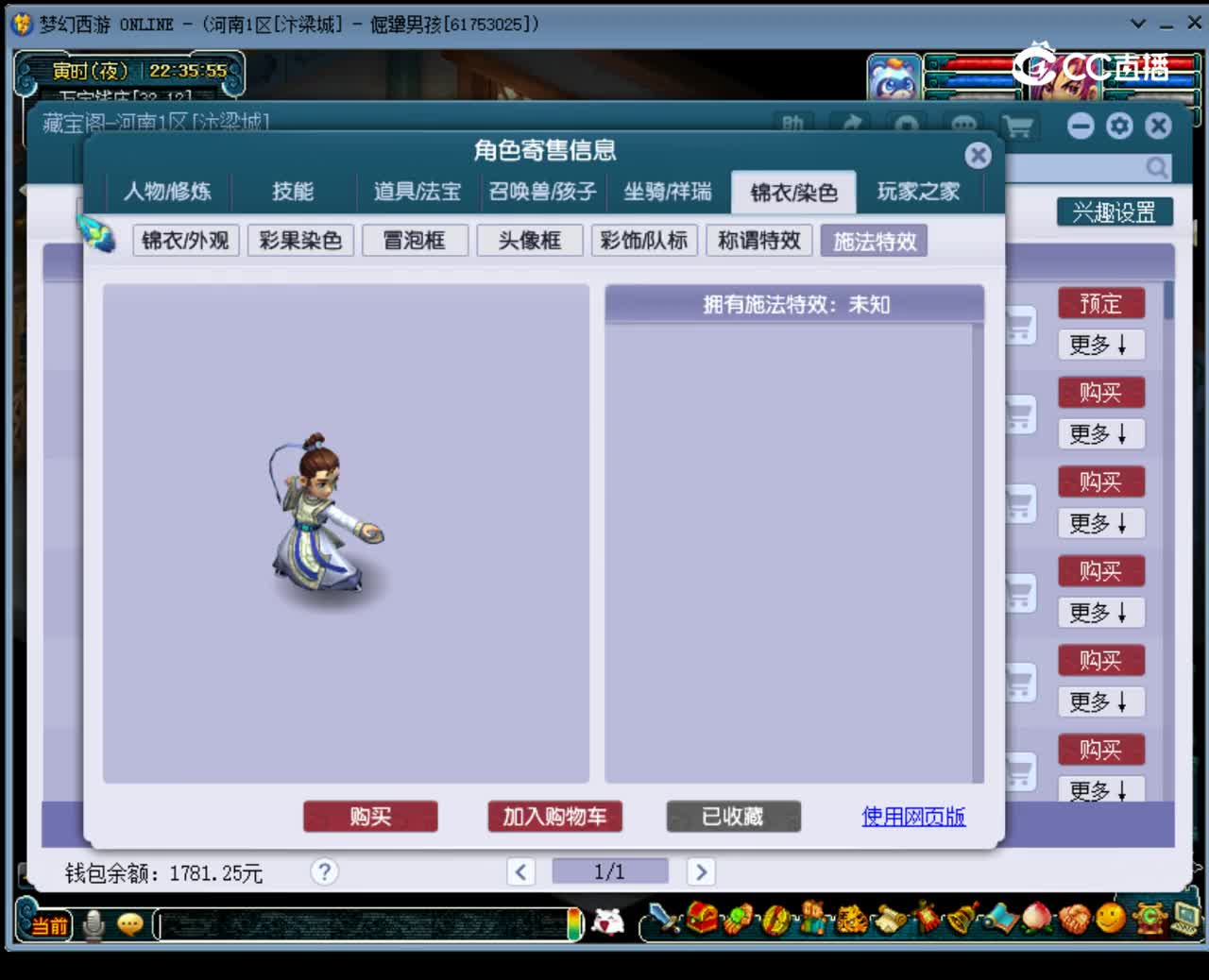Click the 兴趣设置 button
This screenshot has height=980, width=1209.
tap(1115, 212)
